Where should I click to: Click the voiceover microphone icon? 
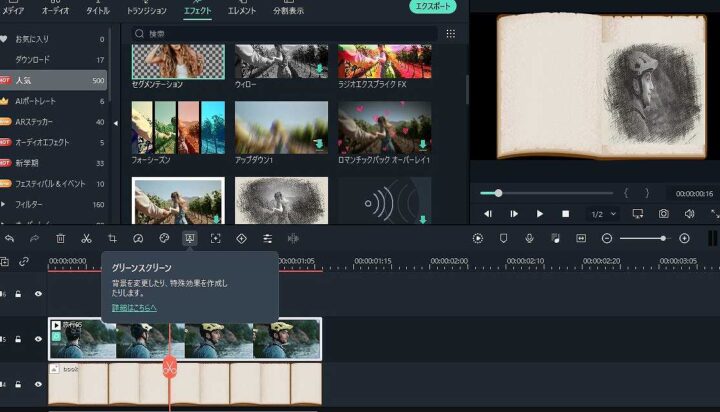pyautogui.click(x=529, y=238)
